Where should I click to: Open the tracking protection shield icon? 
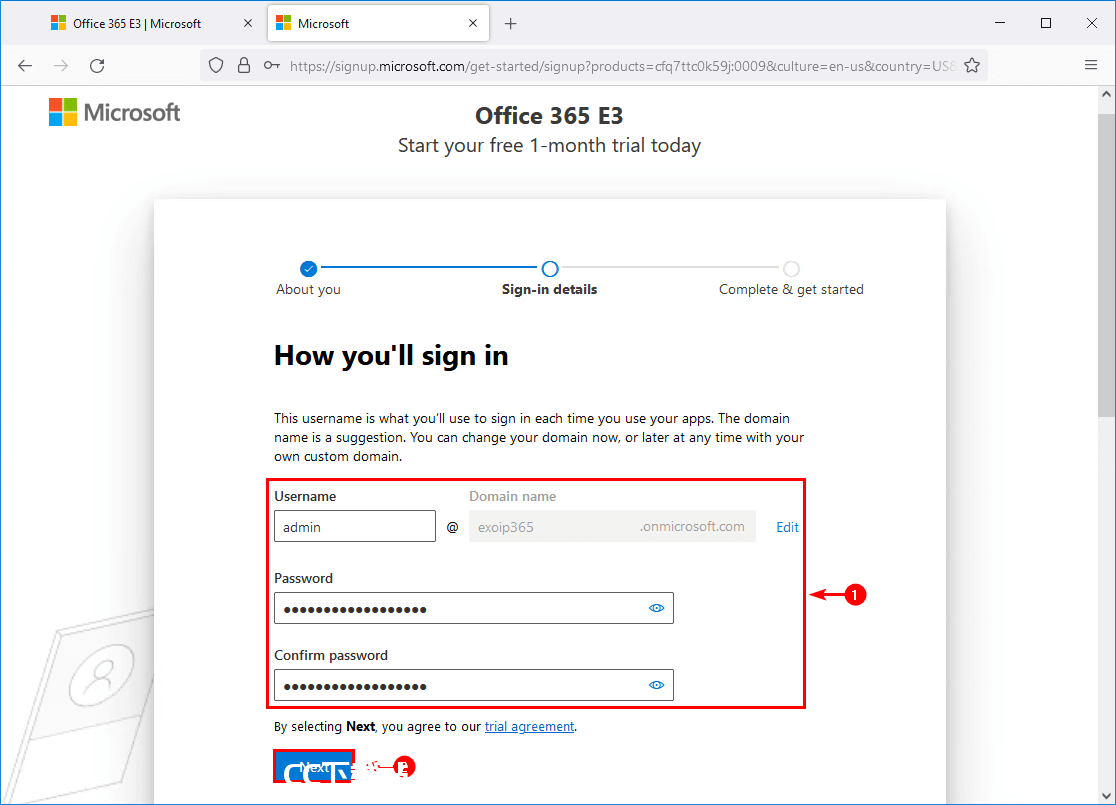click(x=216, y=66)
